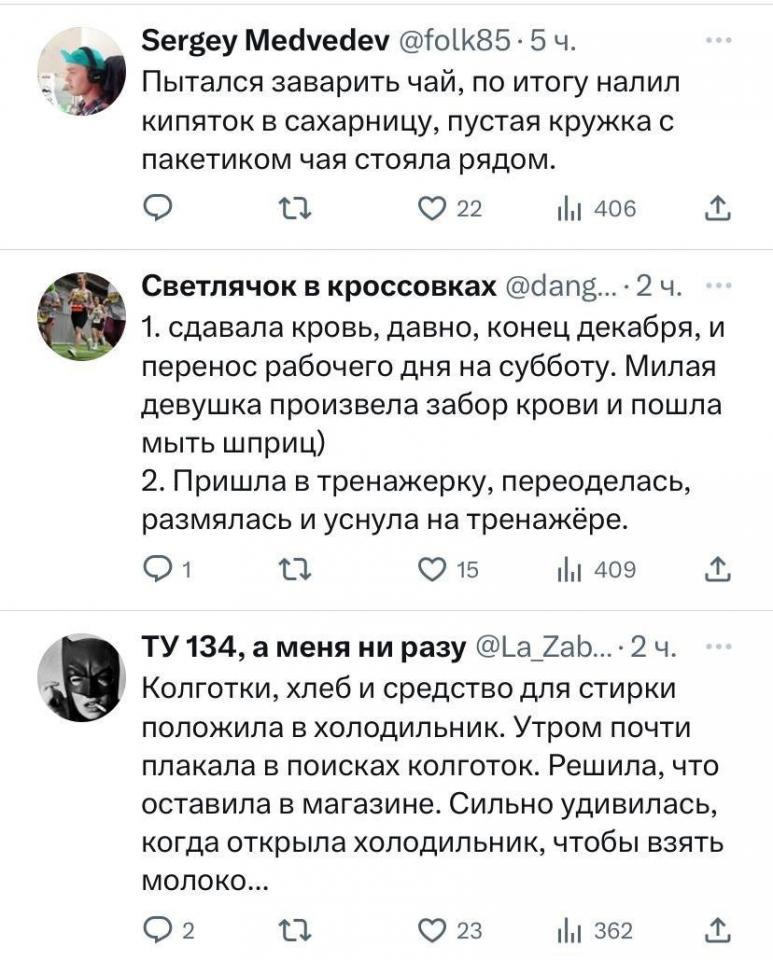Share the ТУ 134 tweet
773x960 pixels.
click(717, 931)
